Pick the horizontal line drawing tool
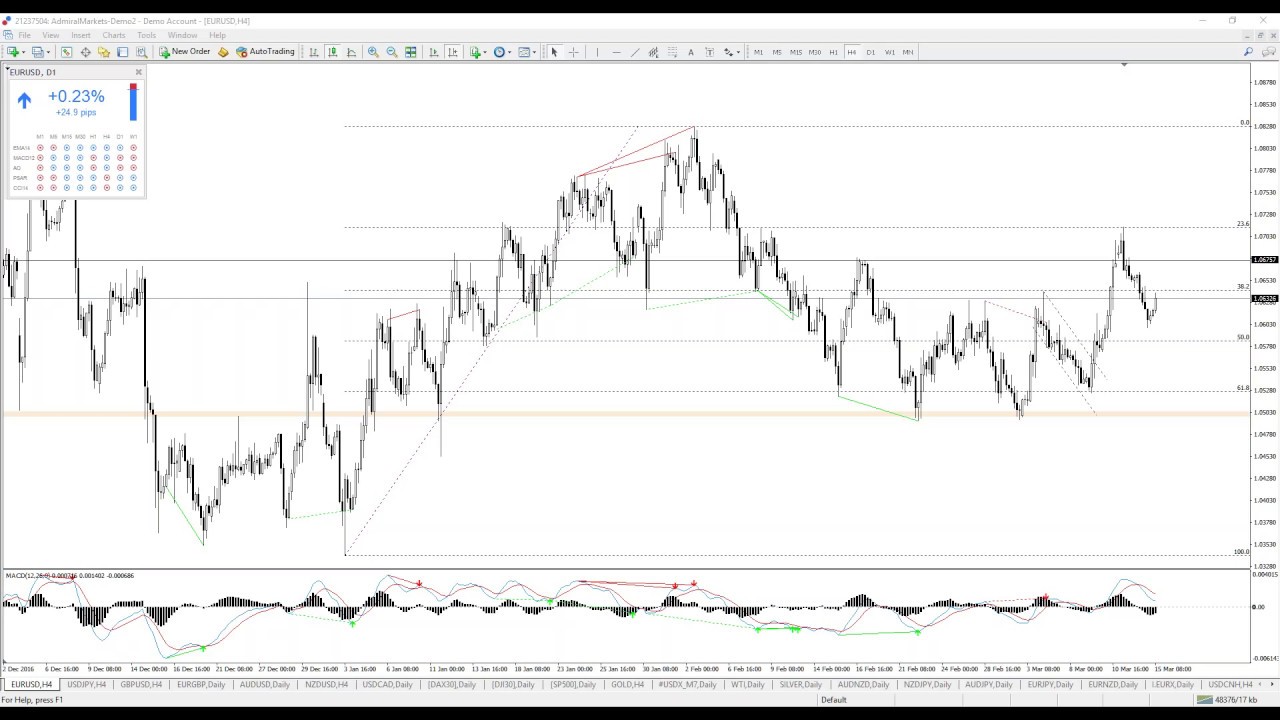This screenshot has width=1280, height=720. coord(616,52)
